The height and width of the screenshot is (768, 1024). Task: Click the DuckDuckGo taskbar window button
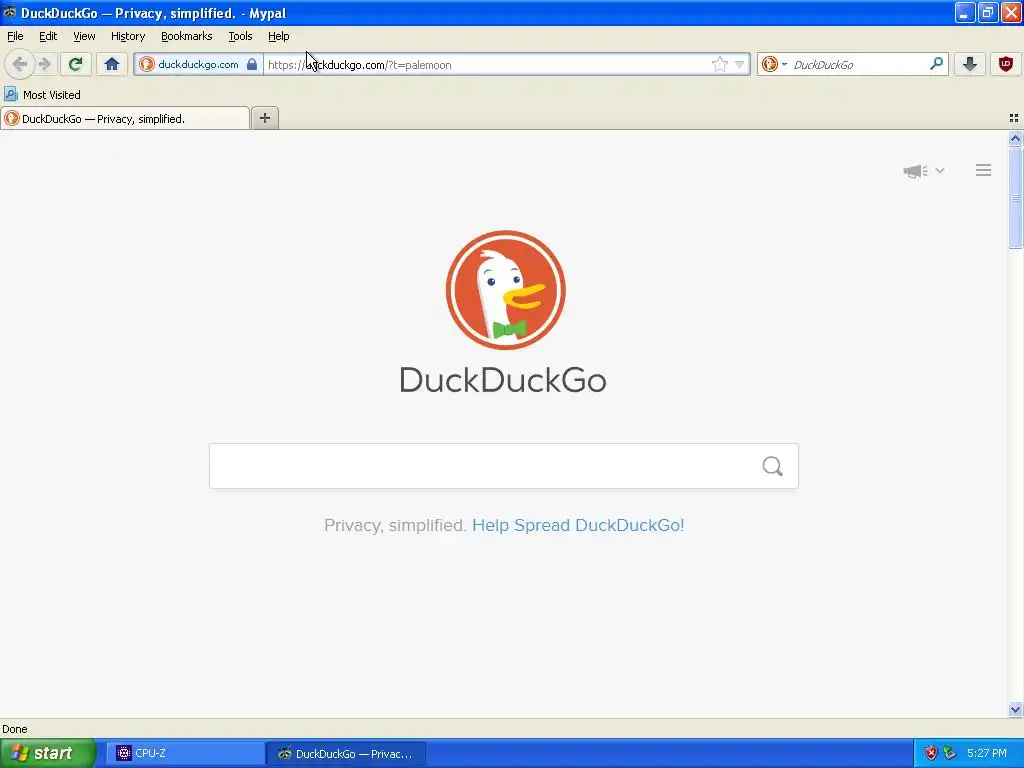[x=346, y=753]
